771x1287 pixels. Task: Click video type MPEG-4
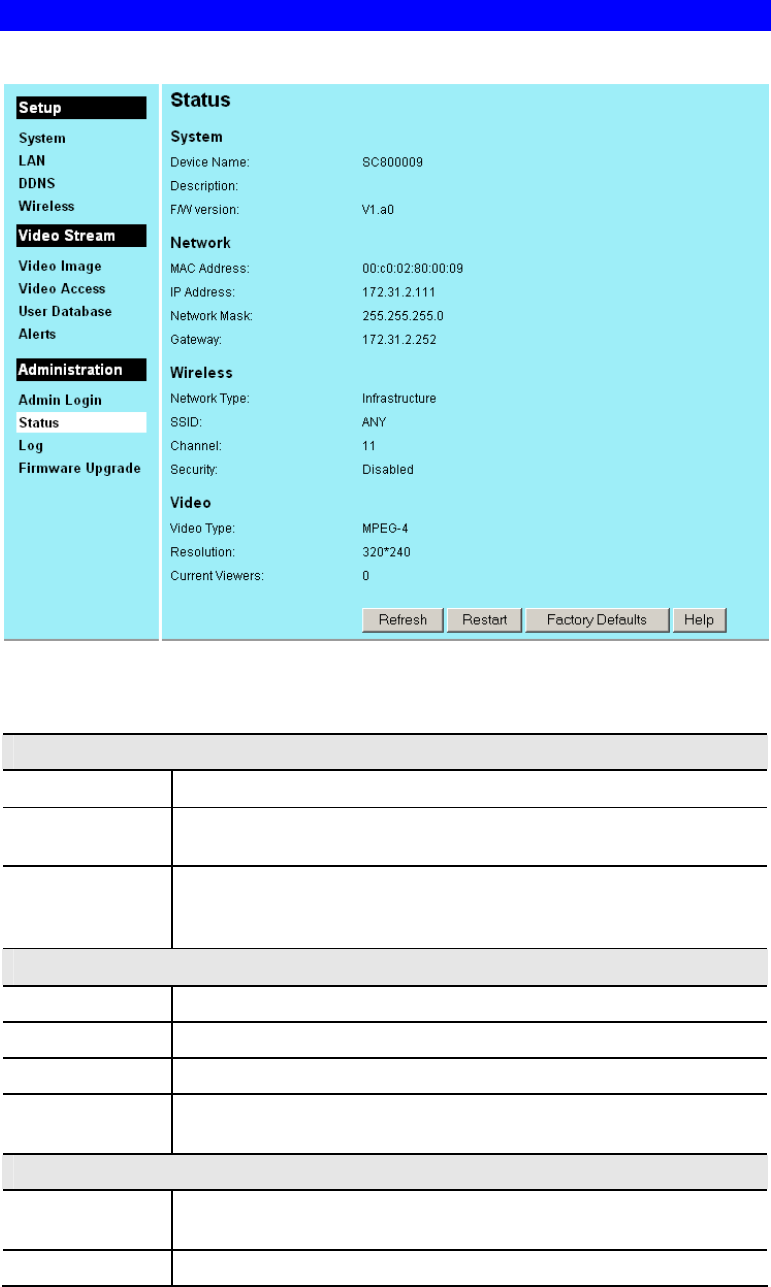click(x=384, y=528)
